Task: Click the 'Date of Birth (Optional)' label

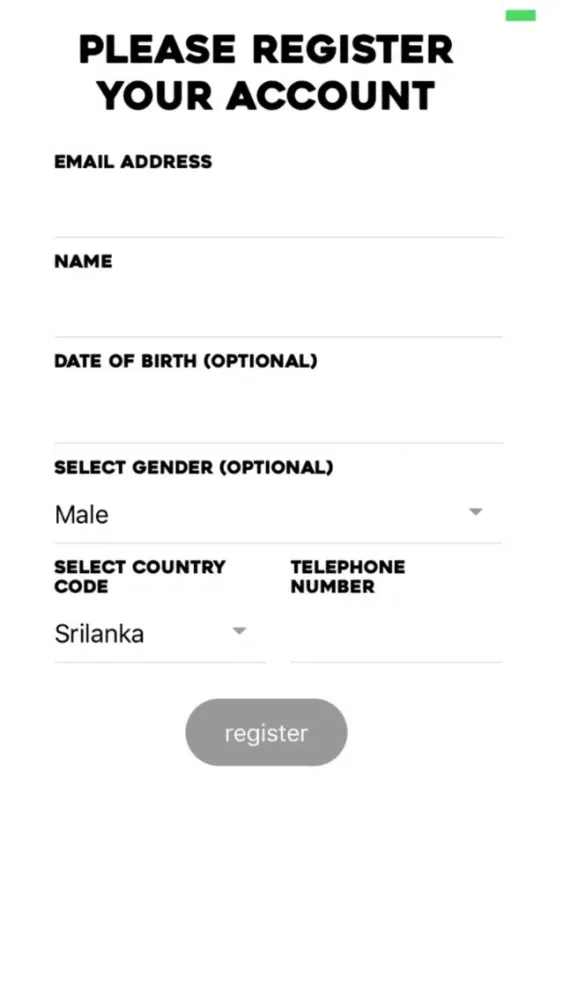Action: (x=186, y=361)
